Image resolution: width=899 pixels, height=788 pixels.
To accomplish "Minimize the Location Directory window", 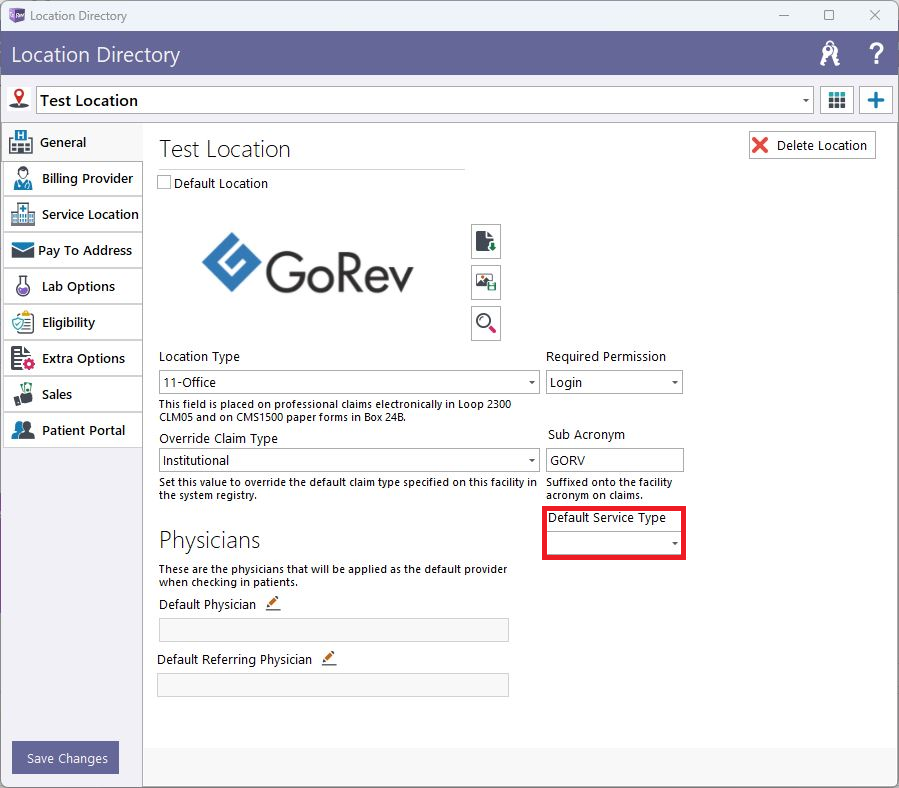I will point(784,15).
